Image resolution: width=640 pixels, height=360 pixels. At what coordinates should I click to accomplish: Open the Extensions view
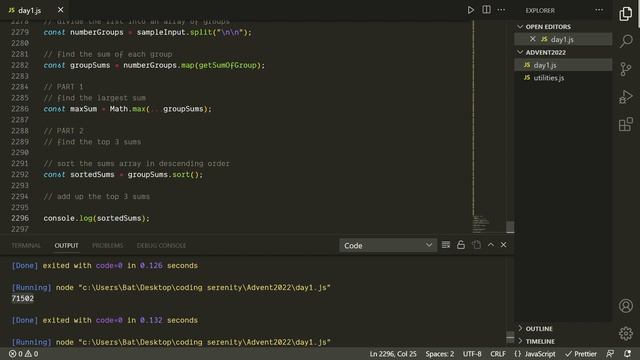pos(626,124)
